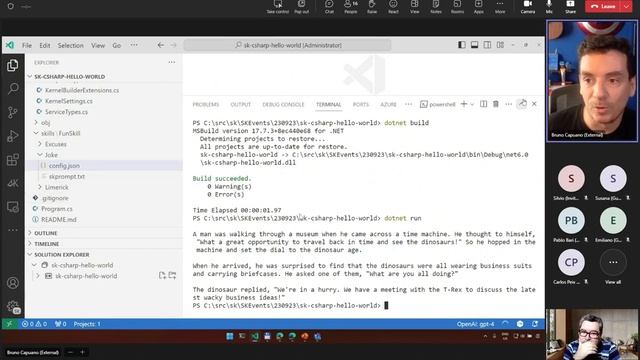Open skprompt.txt file
The width and height of the screenshot is (640, 360).
[67, 176]
